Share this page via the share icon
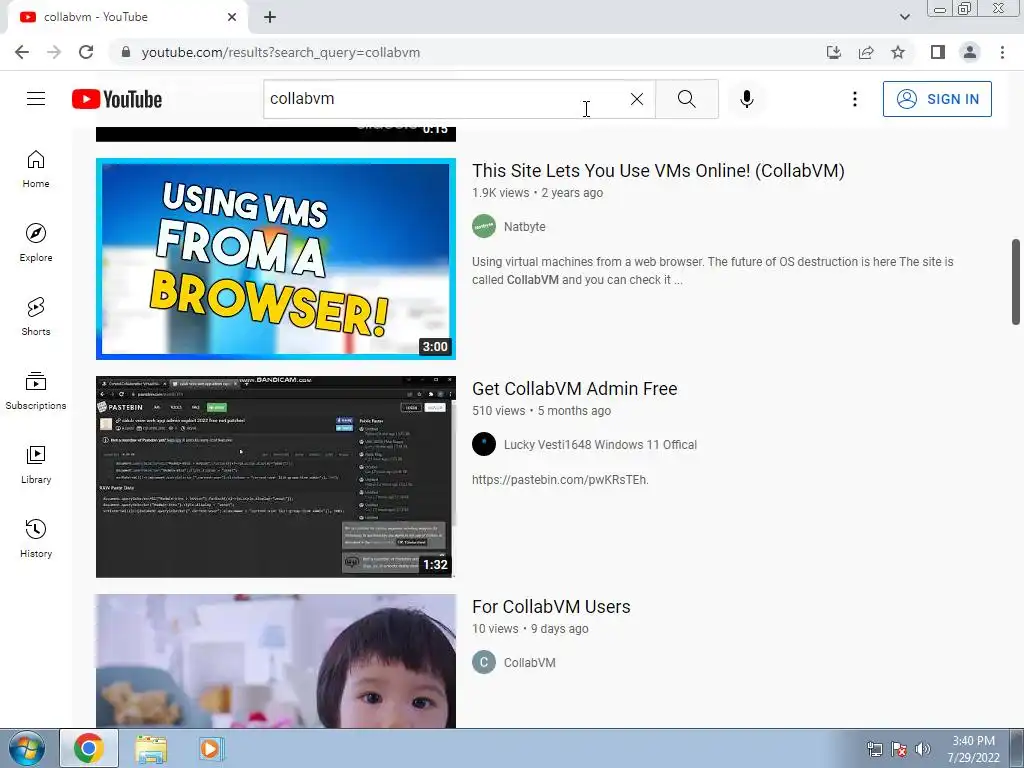The height and width of the screenshot is (768, 1024). pyautogui.click(x=866, y=52)
